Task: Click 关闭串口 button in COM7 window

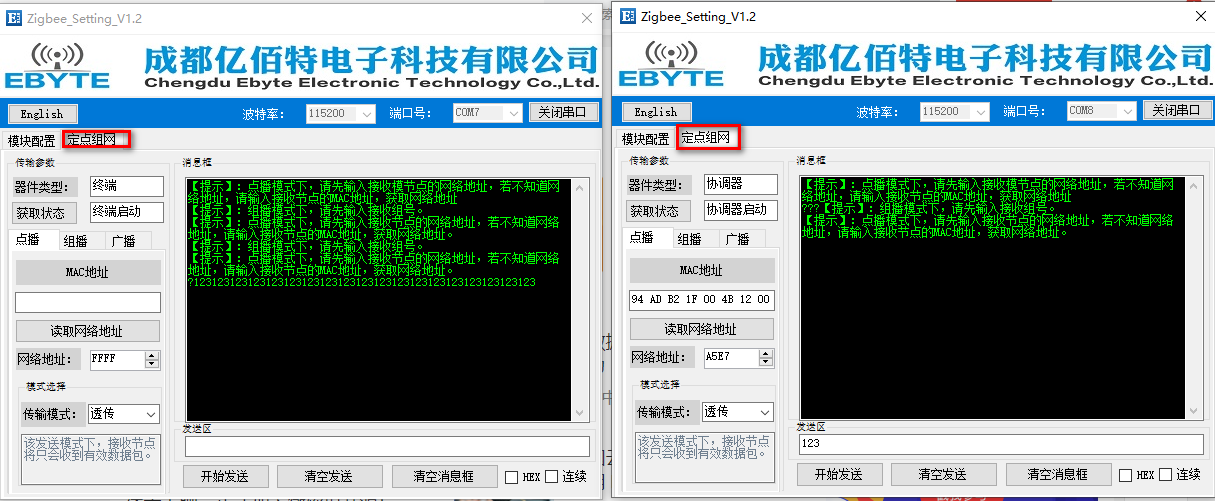Action: click(564, 112)
